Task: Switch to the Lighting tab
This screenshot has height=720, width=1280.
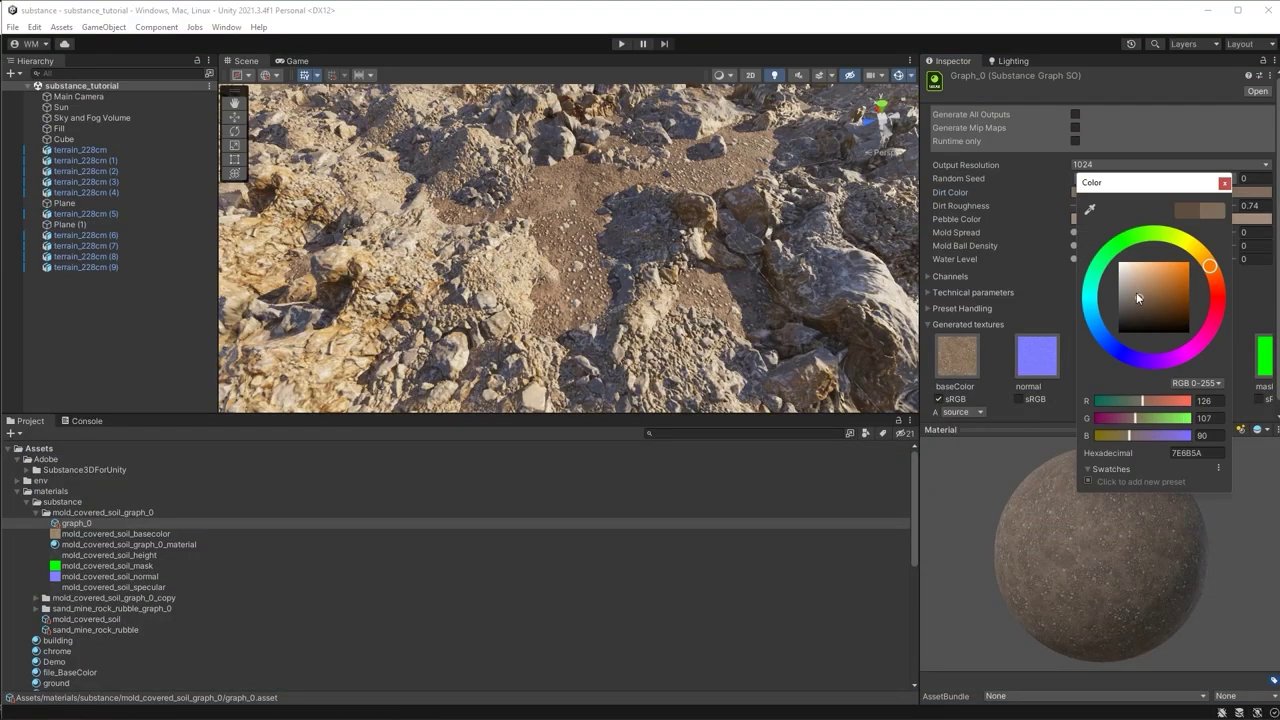Action: click(1007, 61)
